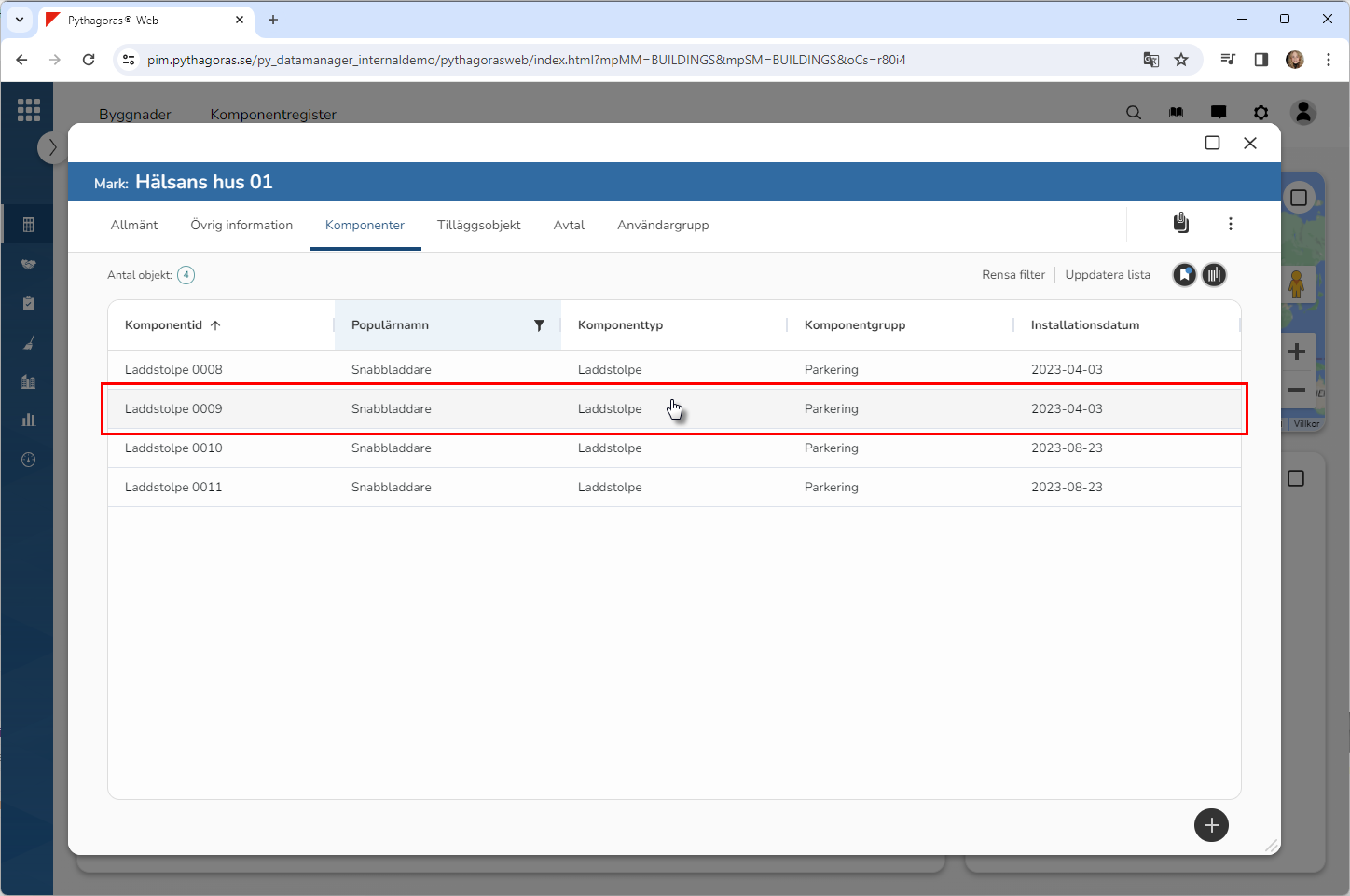1350x896 pixels.
Task: Toggle sort arrow on Komponentid column
Action: [215, 325]
